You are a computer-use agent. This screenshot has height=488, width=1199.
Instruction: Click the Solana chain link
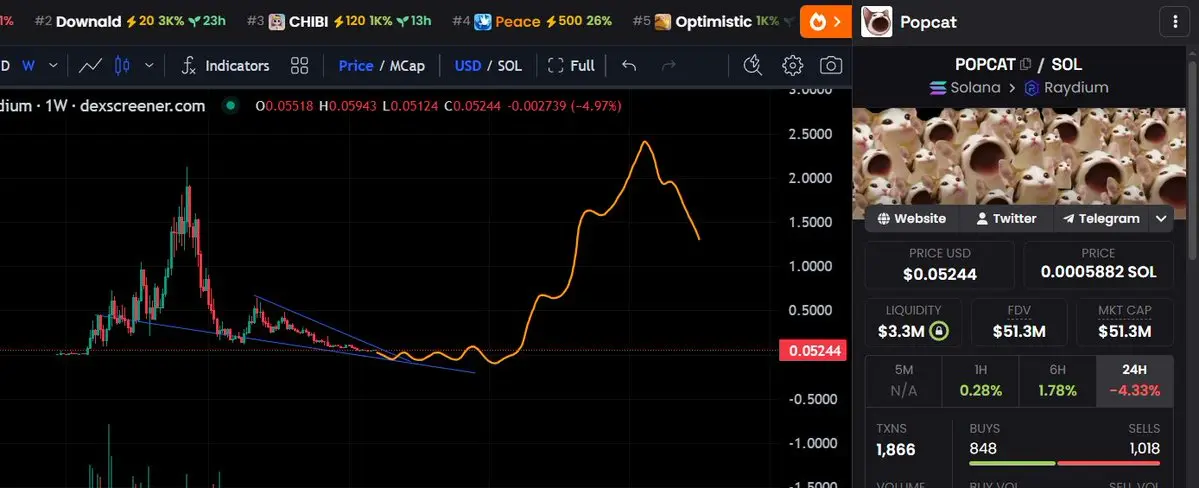pos(965,87)
